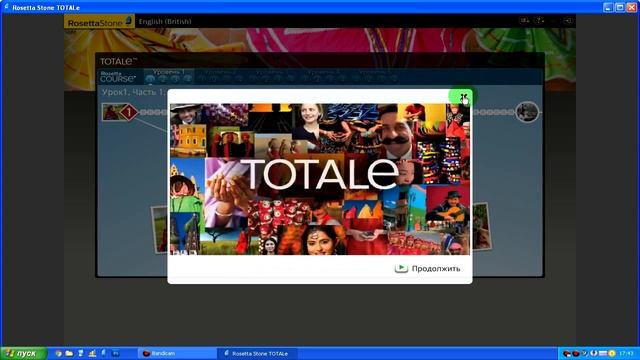Image resolution: width=640 pixels, height=360 pixels.
Task: Select the Rosetta Course tab
Action: pyautogui.click(x=118, y=76)
